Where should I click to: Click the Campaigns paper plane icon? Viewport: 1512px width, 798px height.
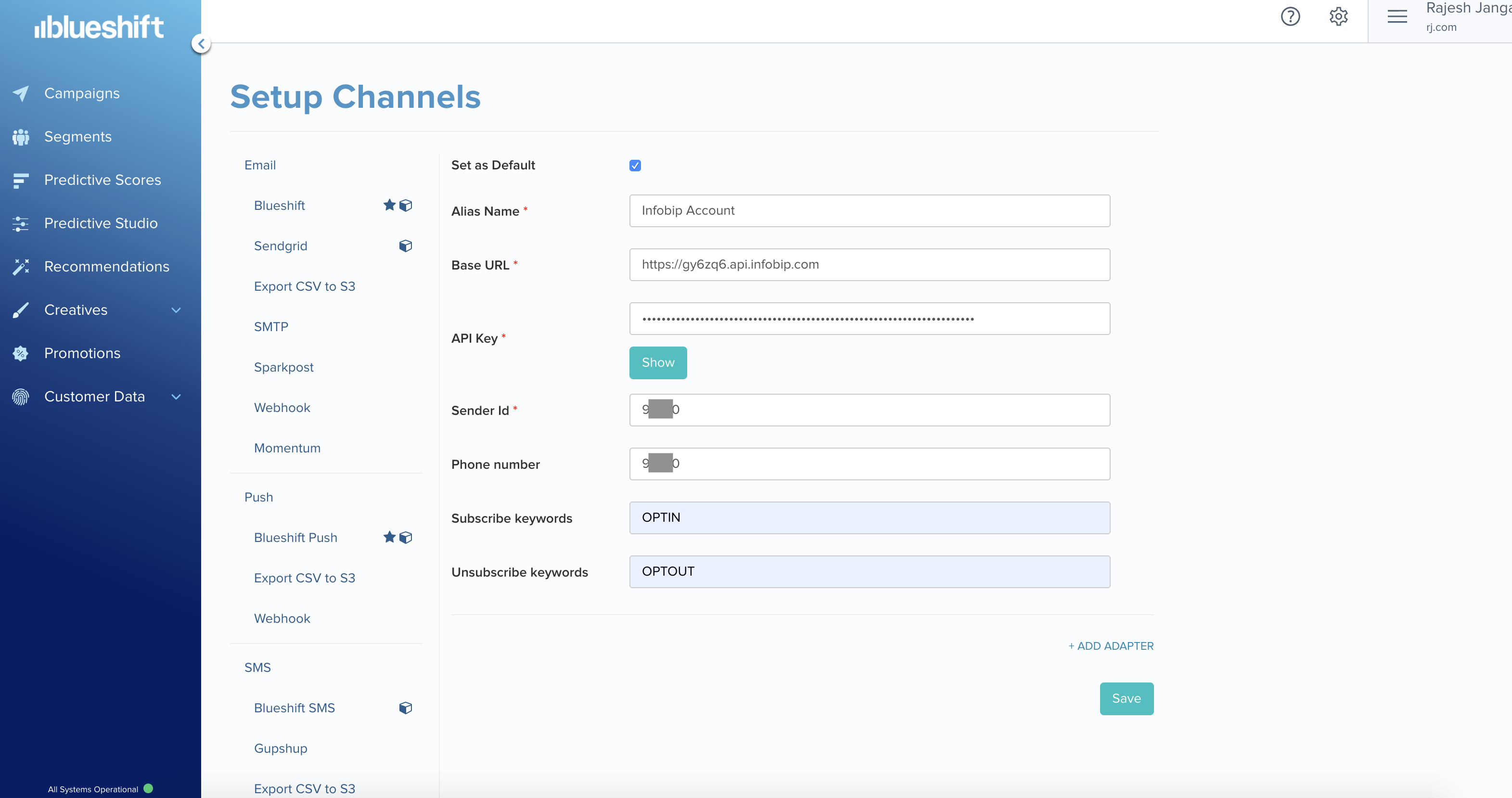pos(21,93)
